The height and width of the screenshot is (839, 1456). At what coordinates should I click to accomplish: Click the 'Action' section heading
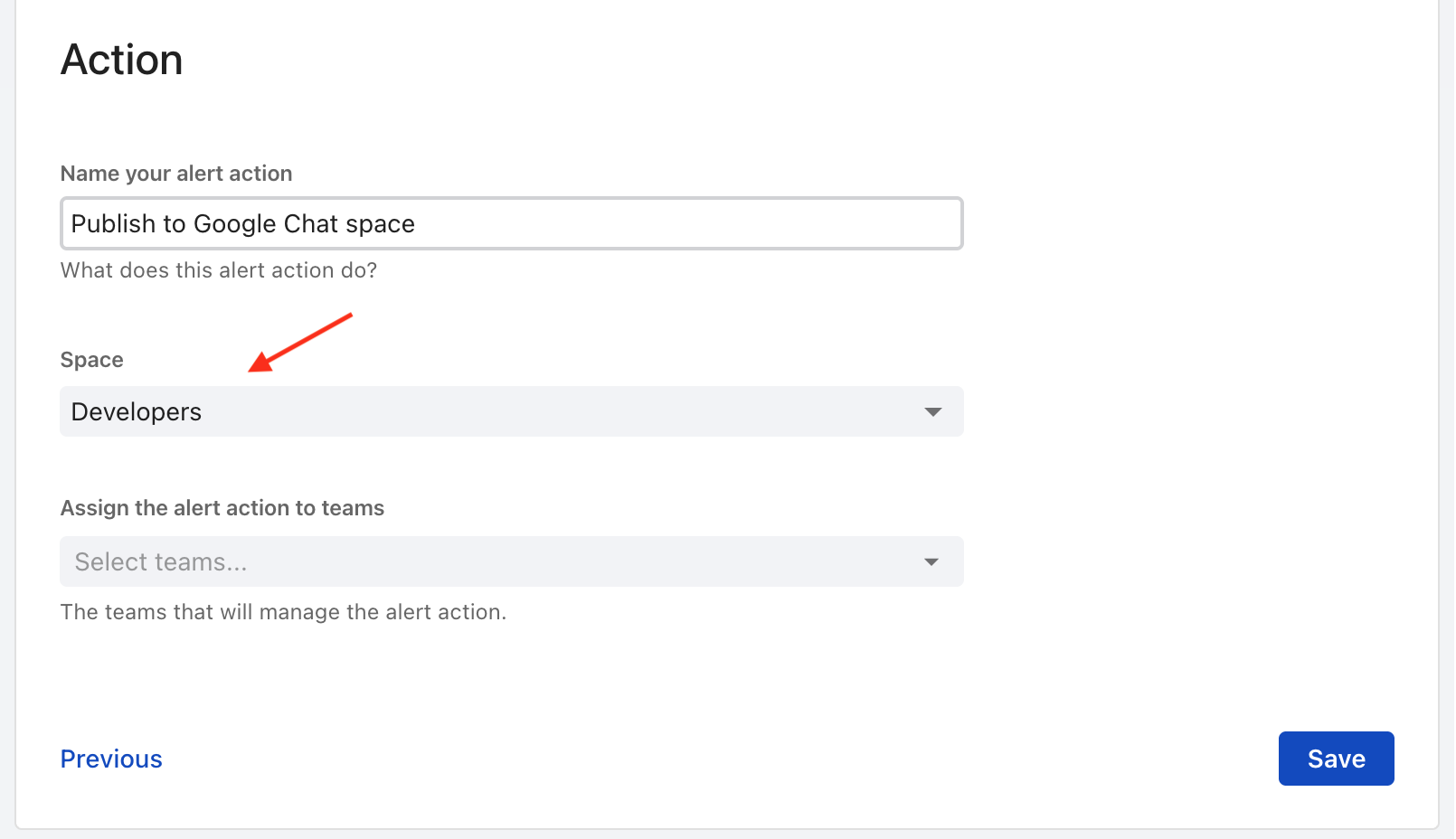click(x=122, y=61)
